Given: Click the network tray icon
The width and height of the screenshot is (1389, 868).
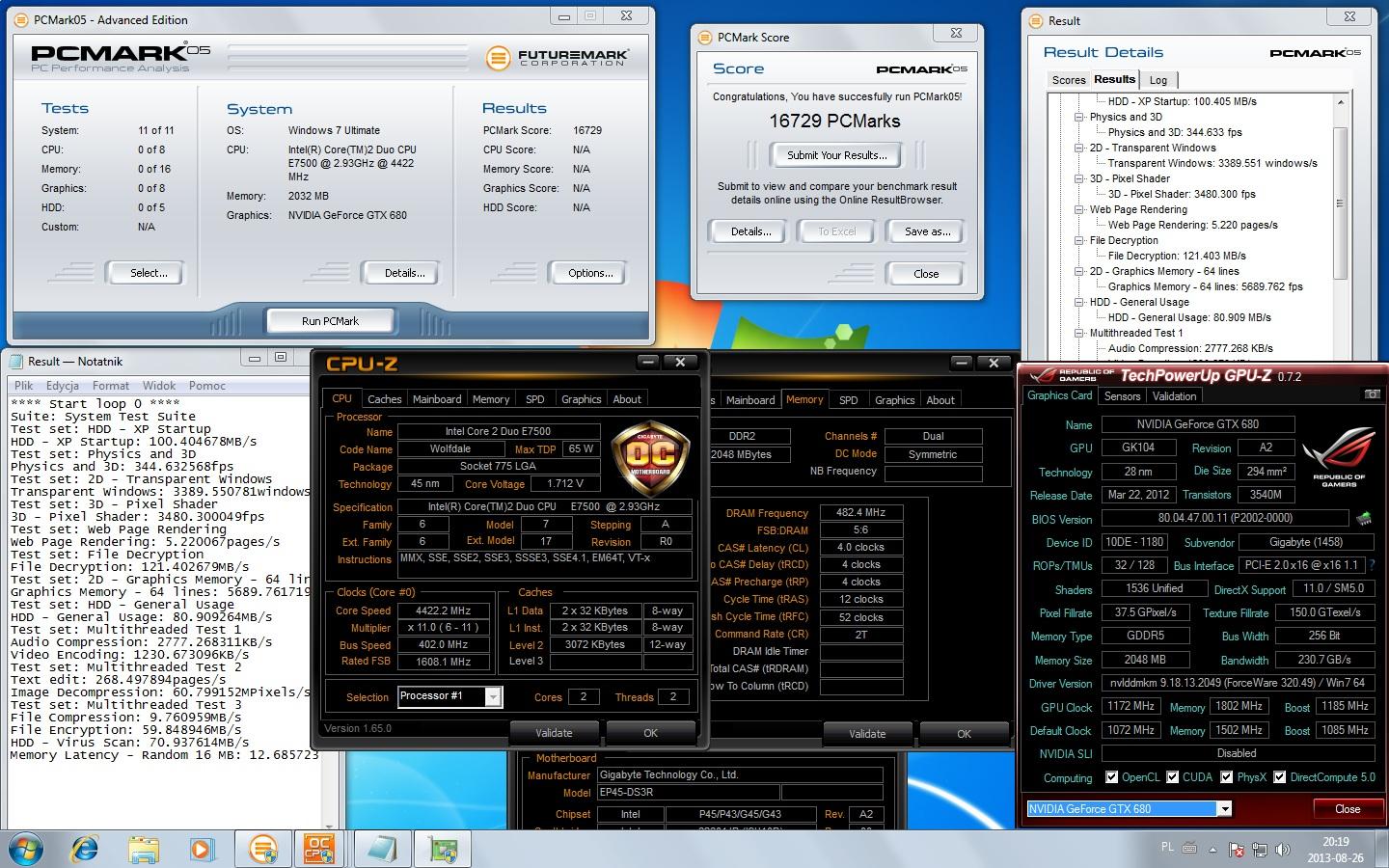Looking at the screenshot, I should (1260, 850).
